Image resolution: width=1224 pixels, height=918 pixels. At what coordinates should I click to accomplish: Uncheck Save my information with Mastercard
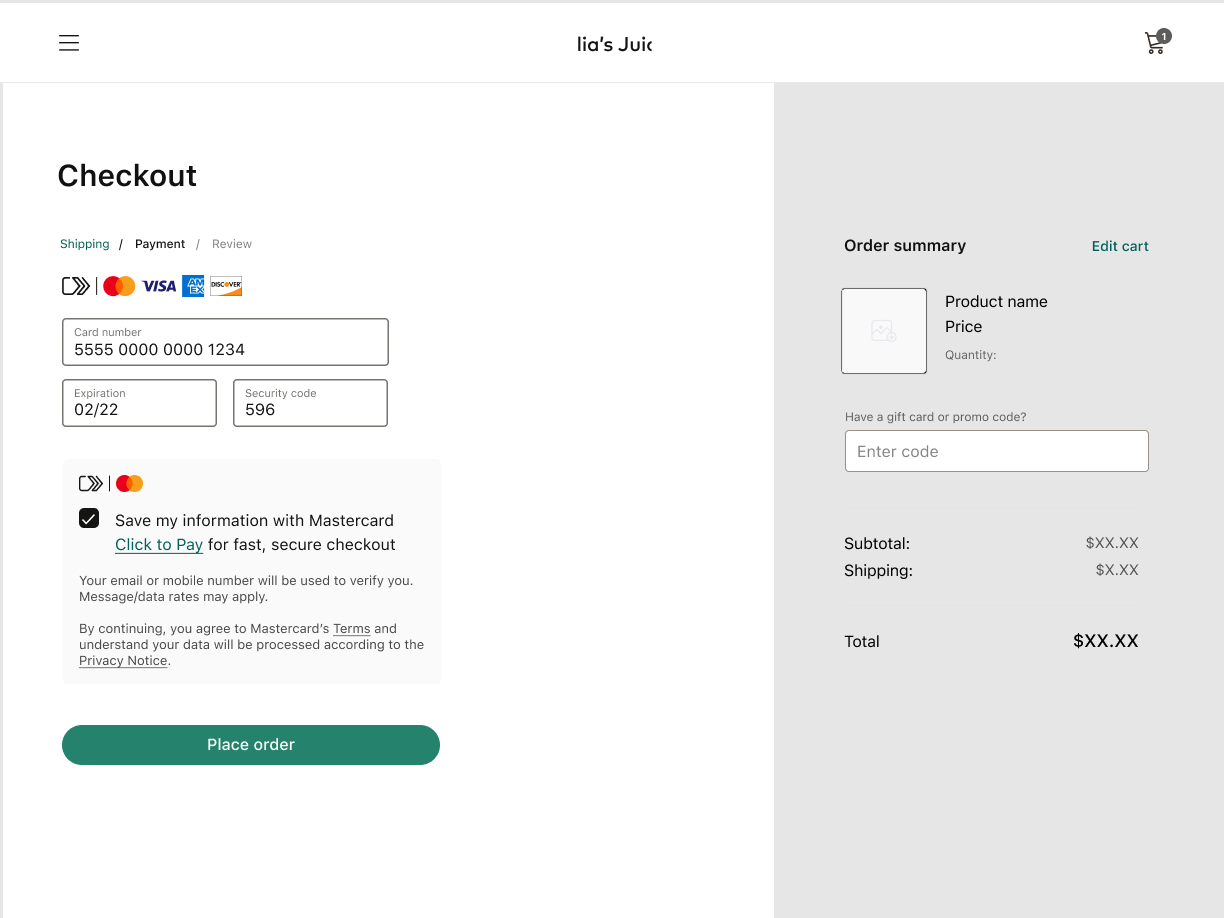89,518
